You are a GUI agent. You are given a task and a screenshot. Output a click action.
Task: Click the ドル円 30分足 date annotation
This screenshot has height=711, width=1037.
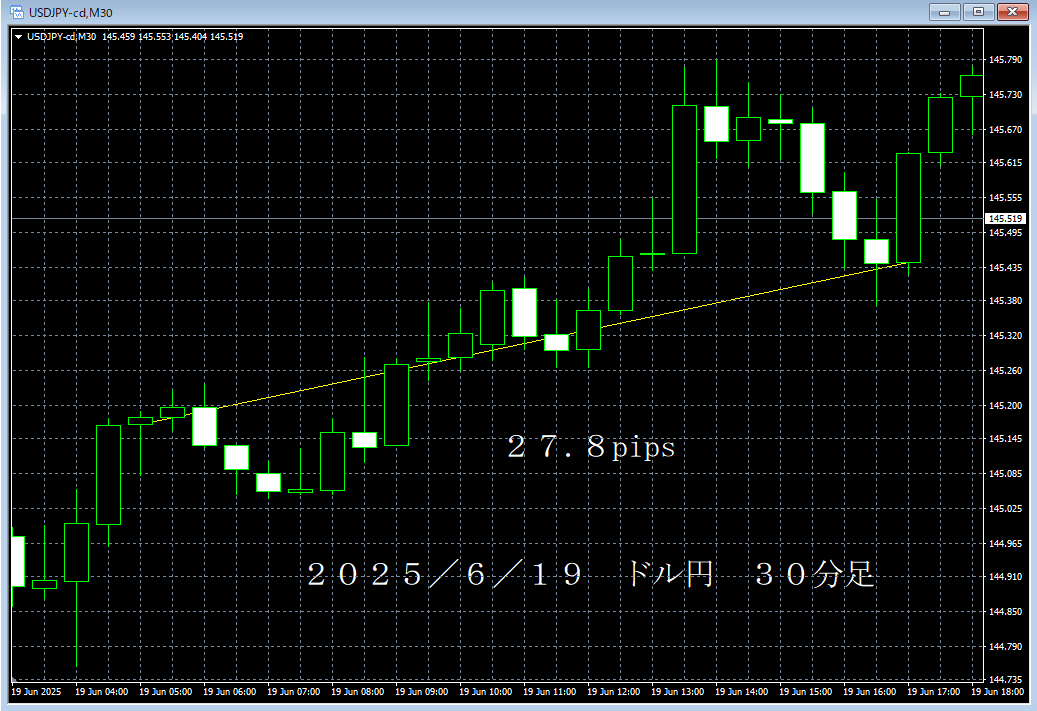[592, 575]
